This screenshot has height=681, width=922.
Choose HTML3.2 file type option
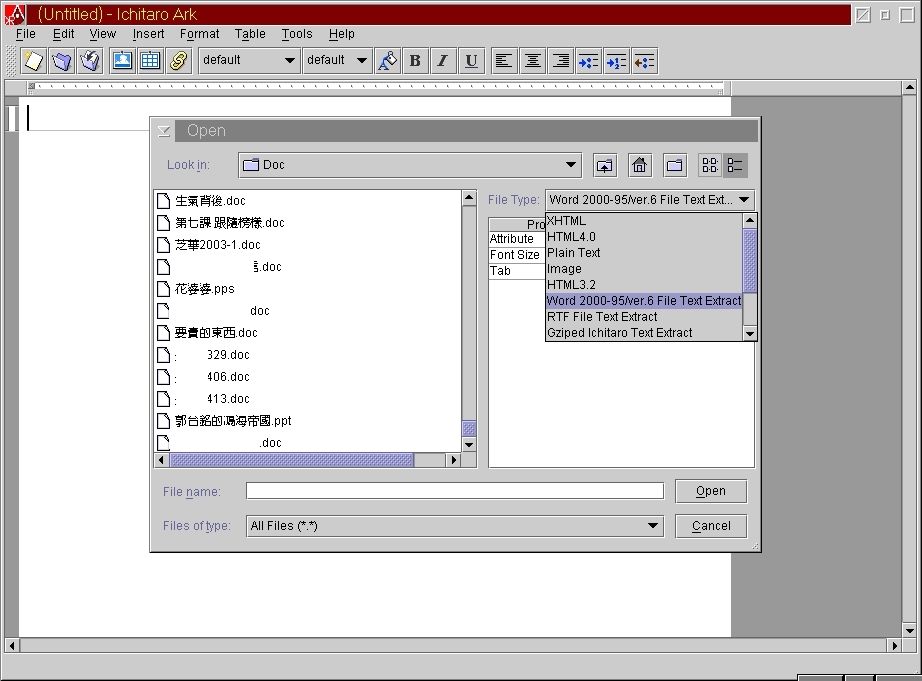(644, 285)
